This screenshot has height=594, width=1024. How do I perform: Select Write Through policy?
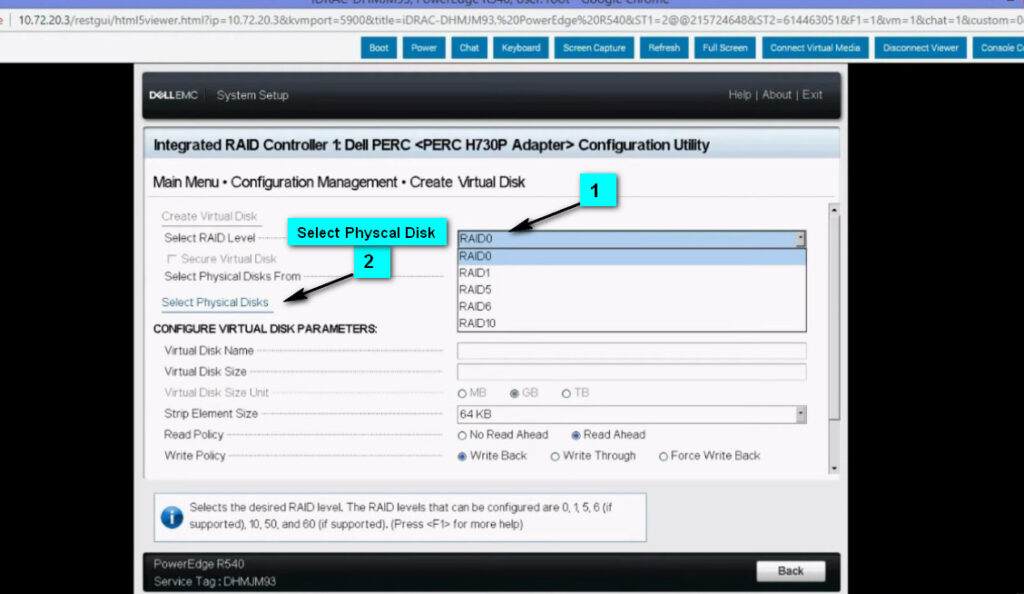(555, 456)
